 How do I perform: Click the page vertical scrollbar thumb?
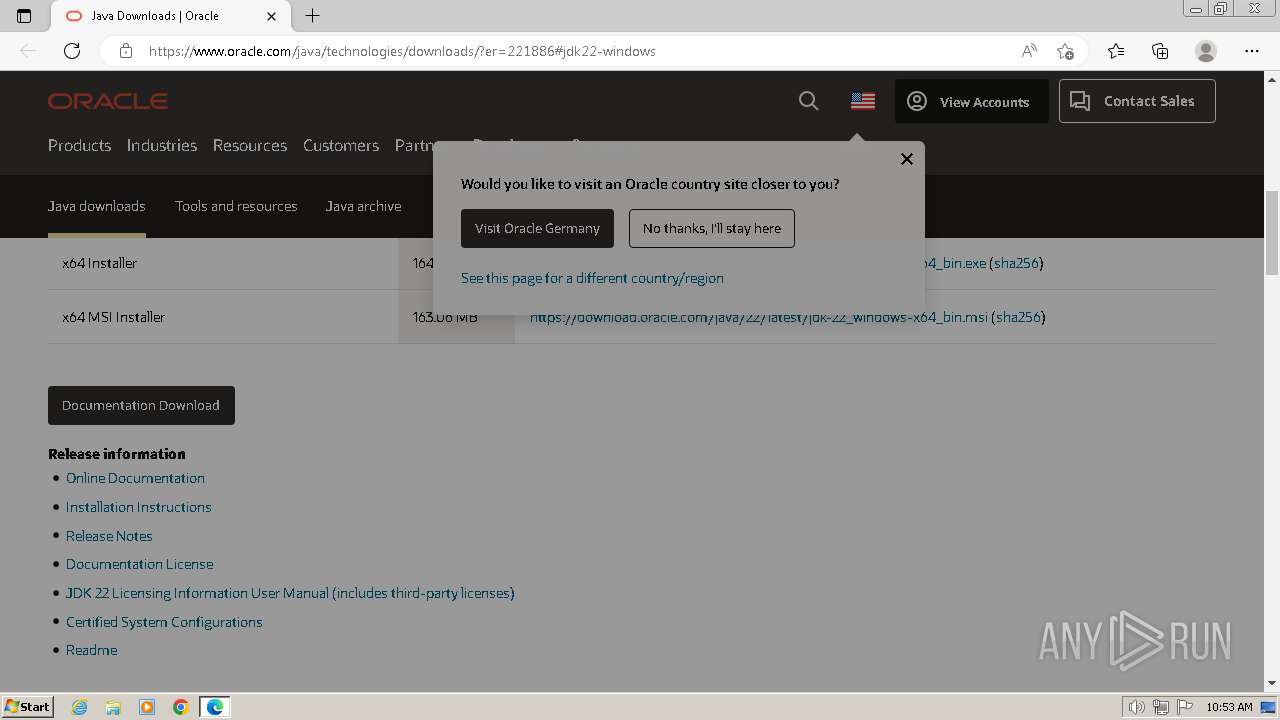[1272, 232]
